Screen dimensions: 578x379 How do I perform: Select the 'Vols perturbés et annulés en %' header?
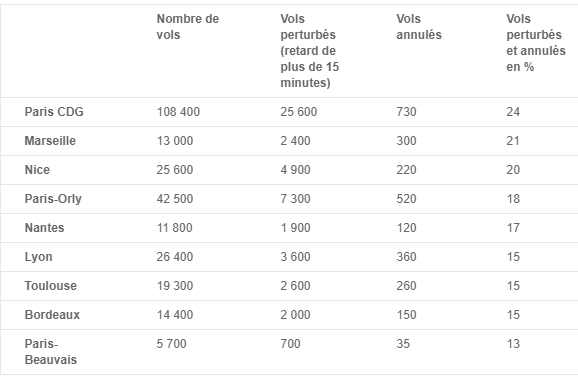(536, 43)
